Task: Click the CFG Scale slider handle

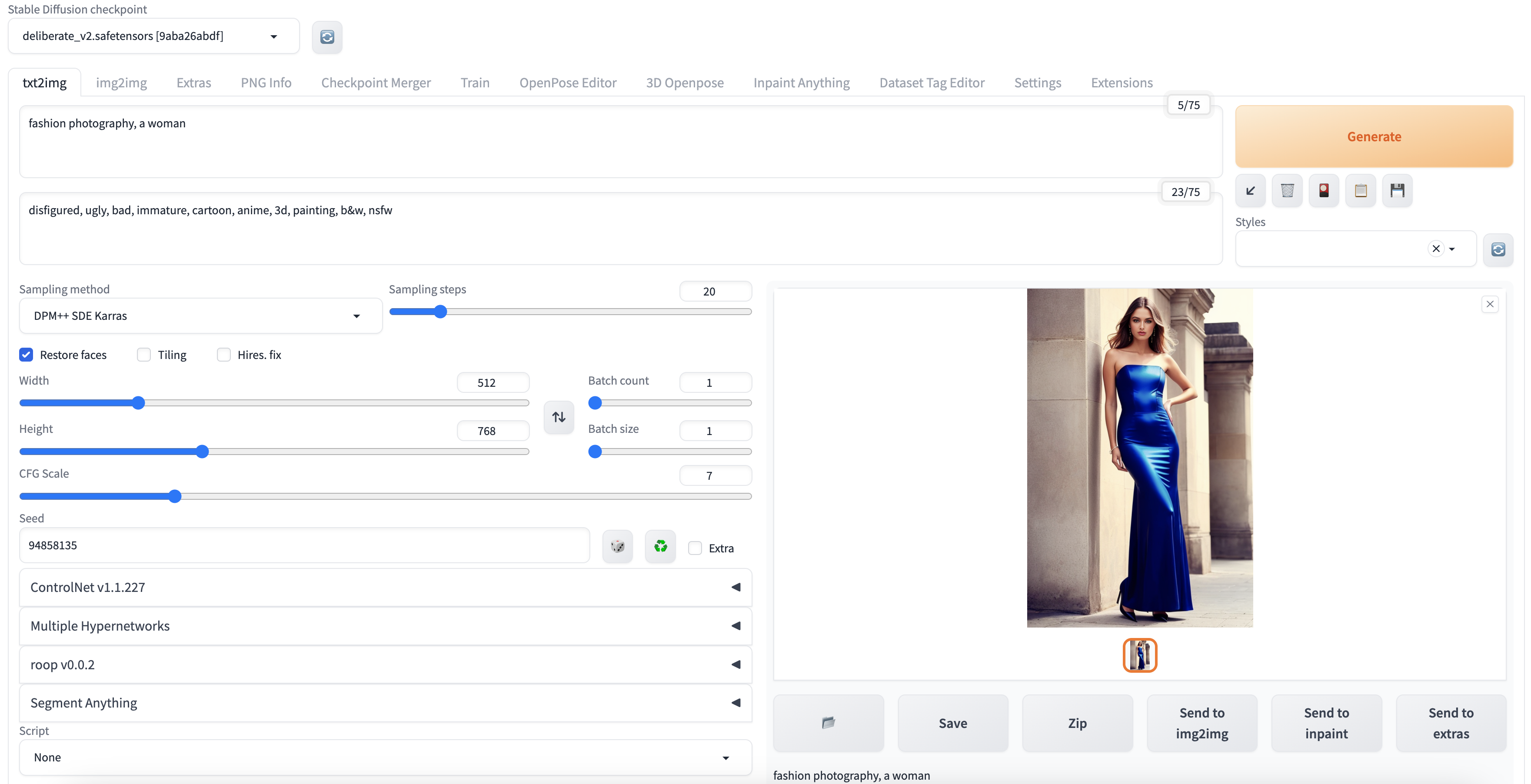Action: (175, 496)
